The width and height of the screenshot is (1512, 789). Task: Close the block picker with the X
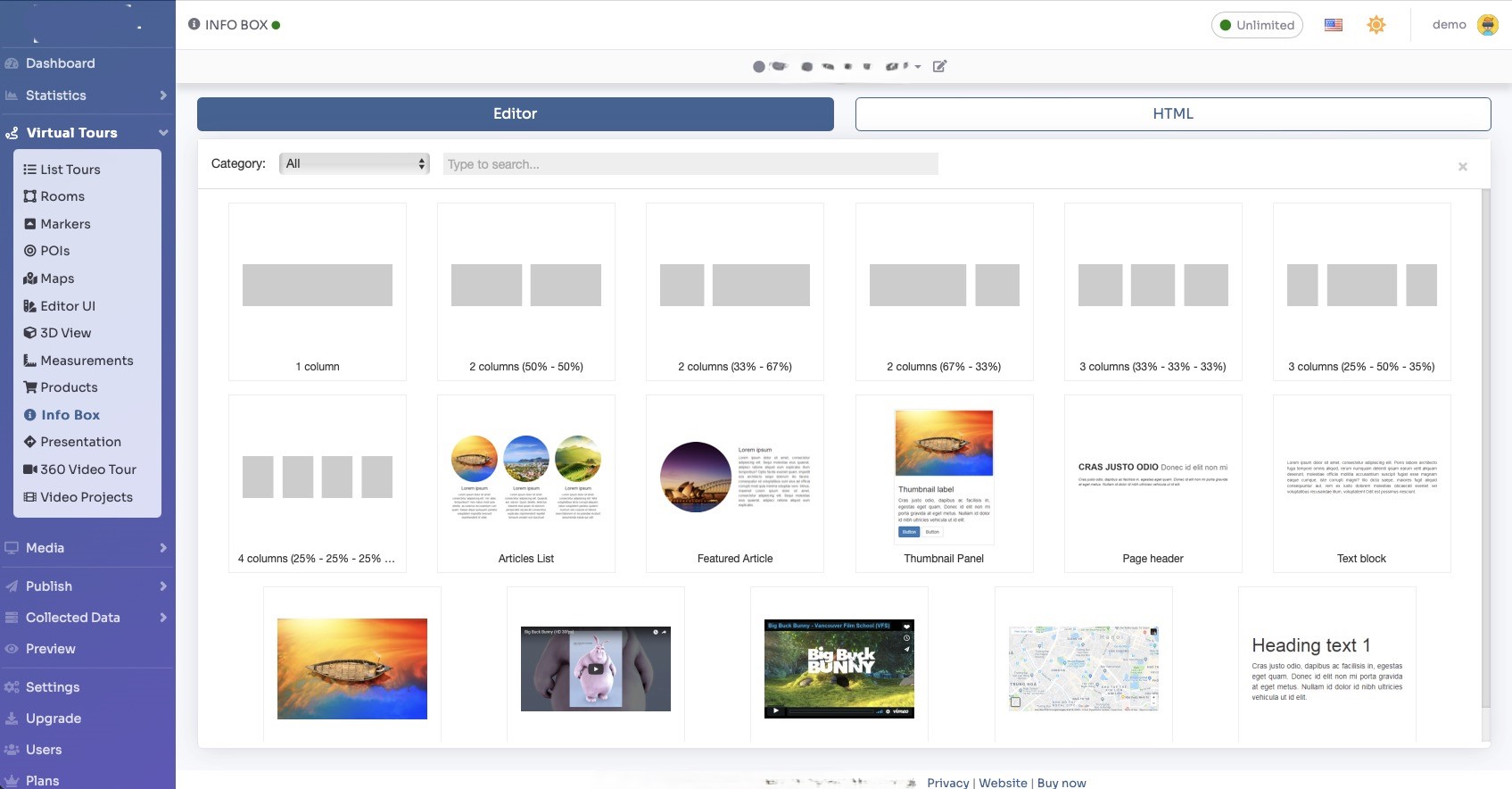pos(1463,167)
